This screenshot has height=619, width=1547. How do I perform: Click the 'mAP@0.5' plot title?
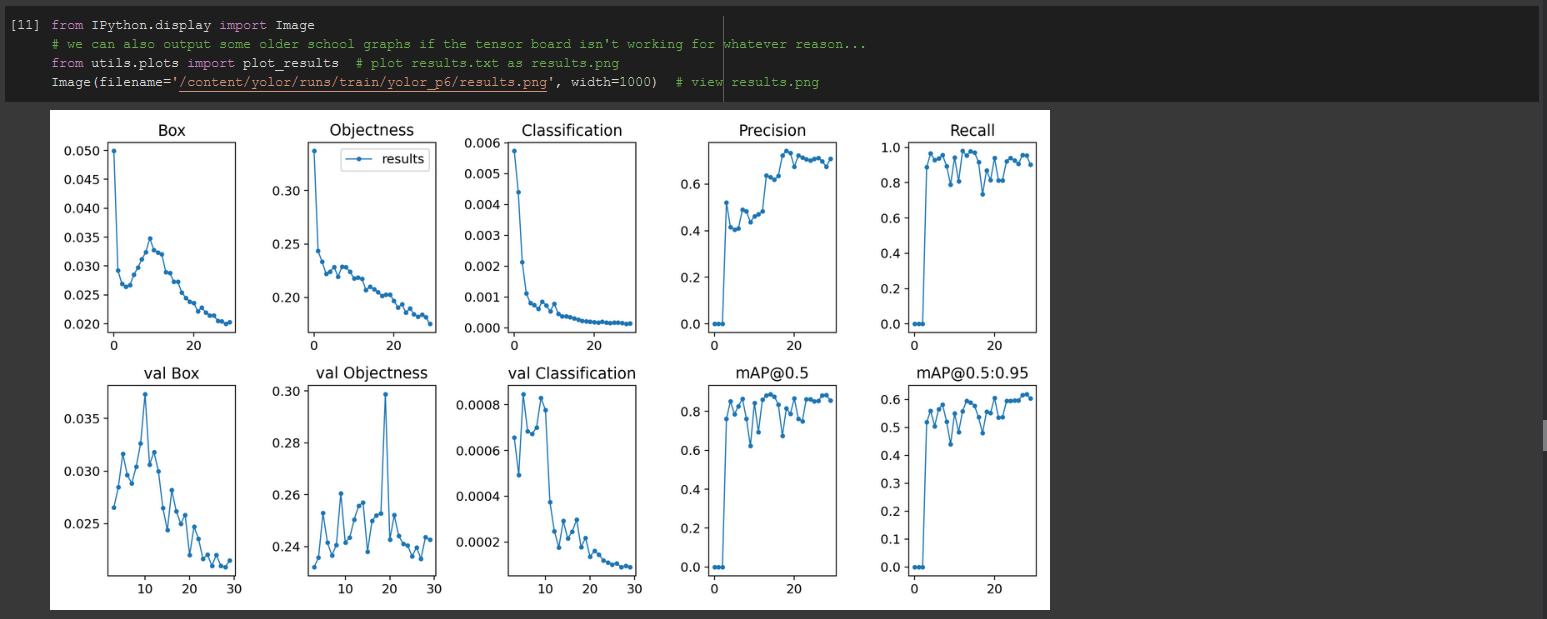772,373
